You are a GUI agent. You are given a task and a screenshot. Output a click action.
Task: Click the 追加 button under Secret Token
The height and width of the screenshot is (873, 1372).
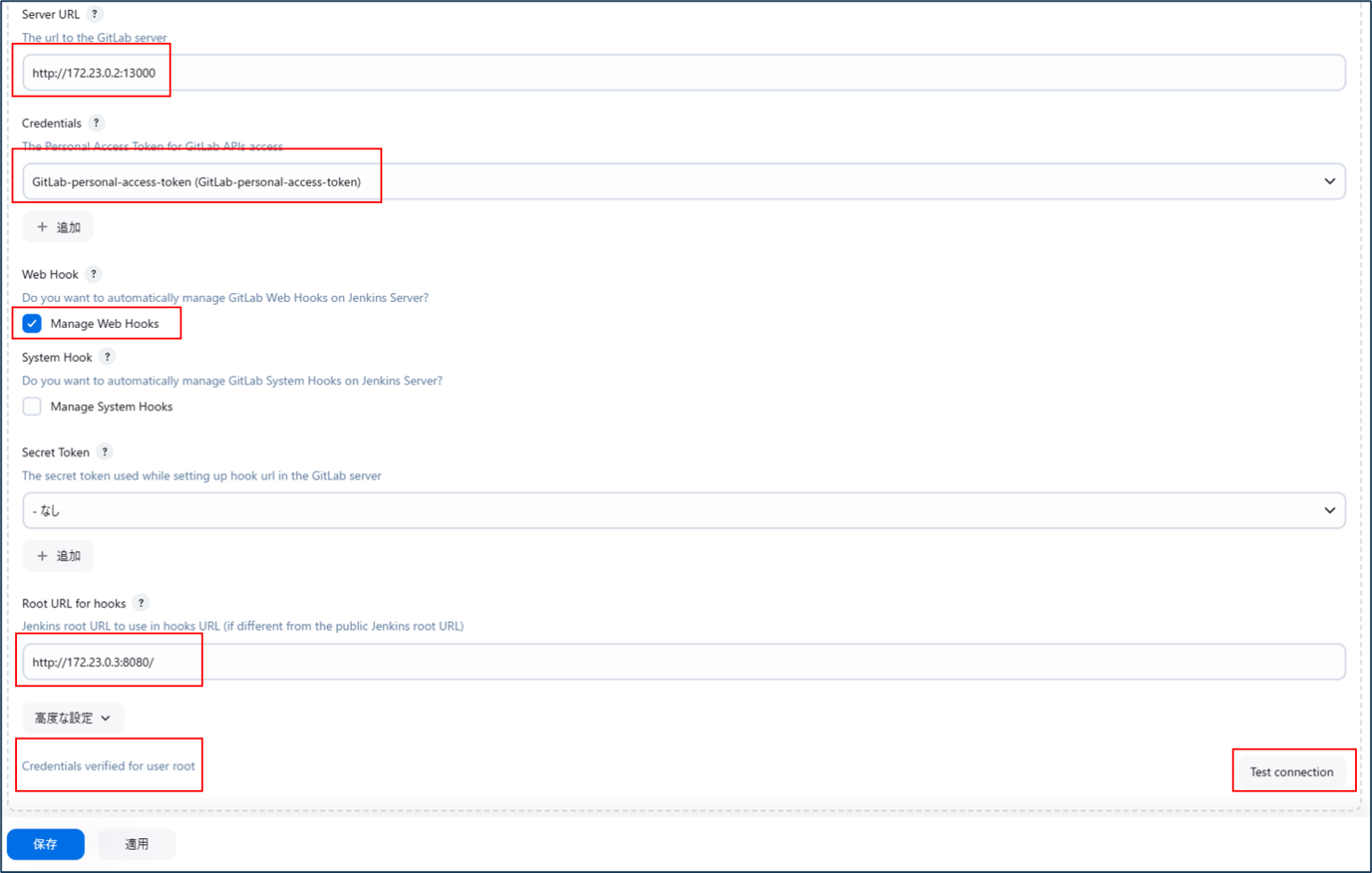pos(57,555)
